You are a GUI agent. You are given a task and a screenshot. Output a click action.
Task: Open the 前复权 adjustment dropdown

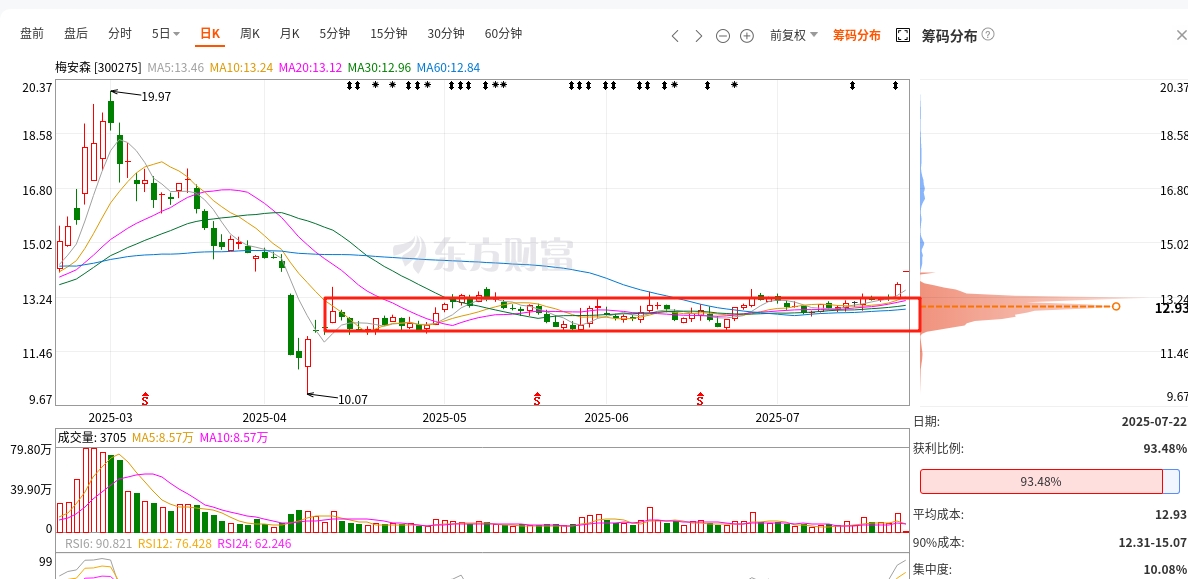(x=794, y=35)
